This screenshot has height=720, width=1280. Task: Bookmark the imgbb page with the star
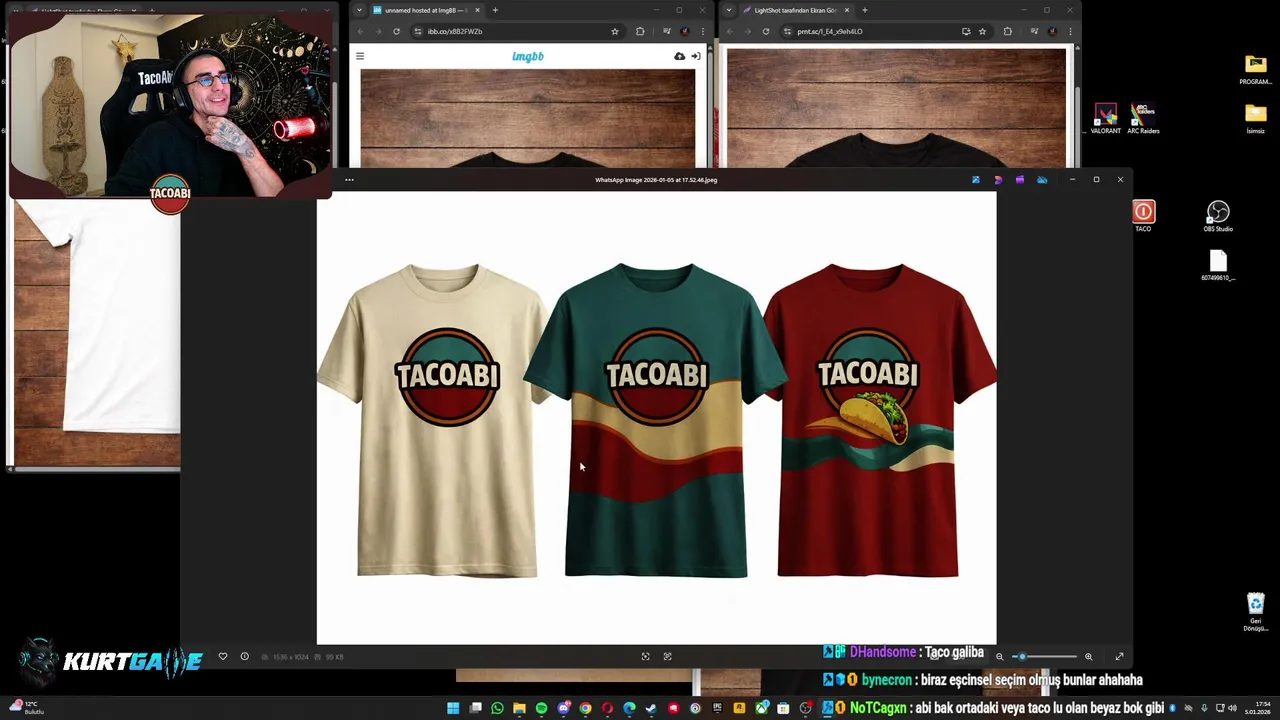[614, 31]
